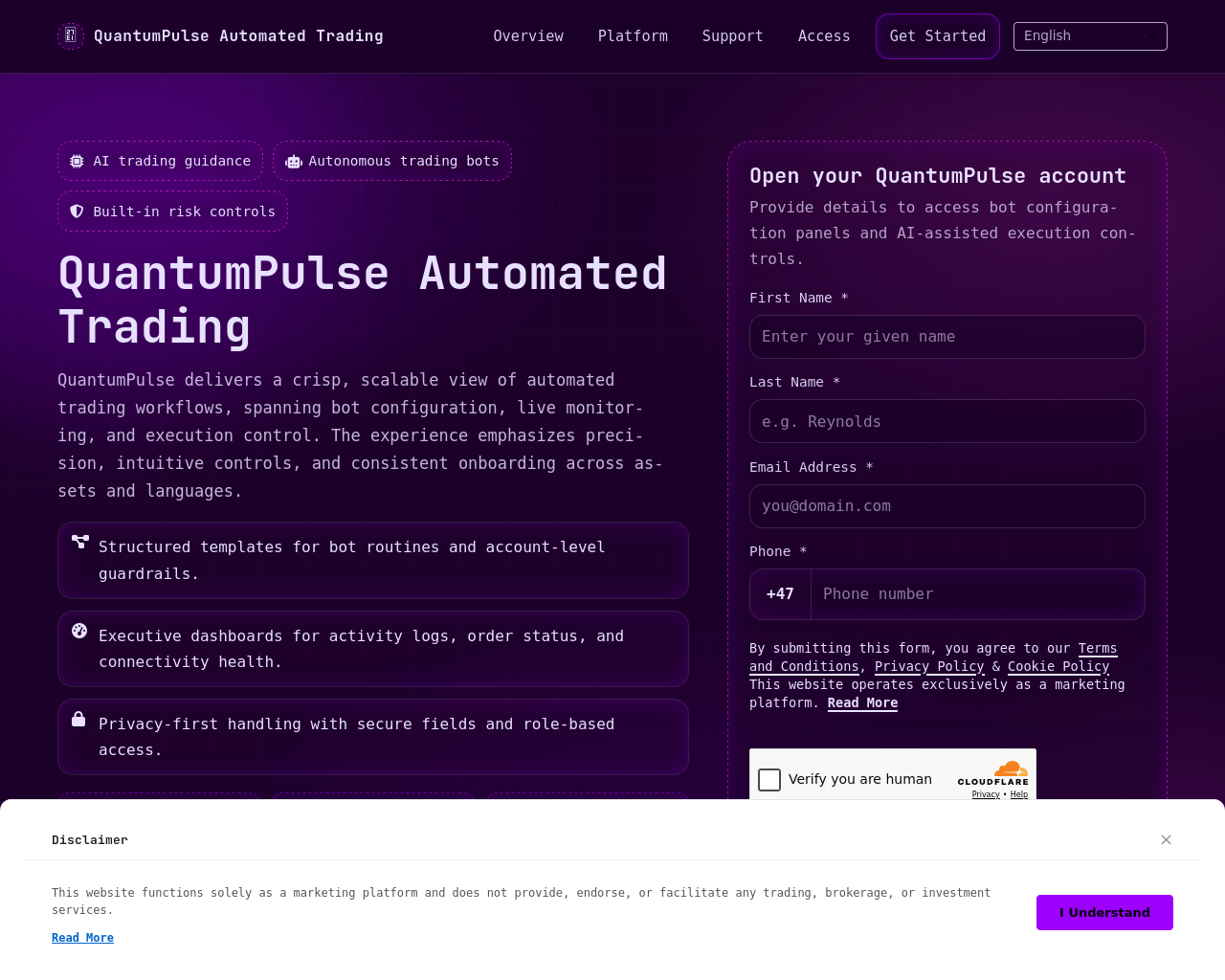Open the Privacy Policy link
Screen dimensions: 1225x980
tap(929, 667)
